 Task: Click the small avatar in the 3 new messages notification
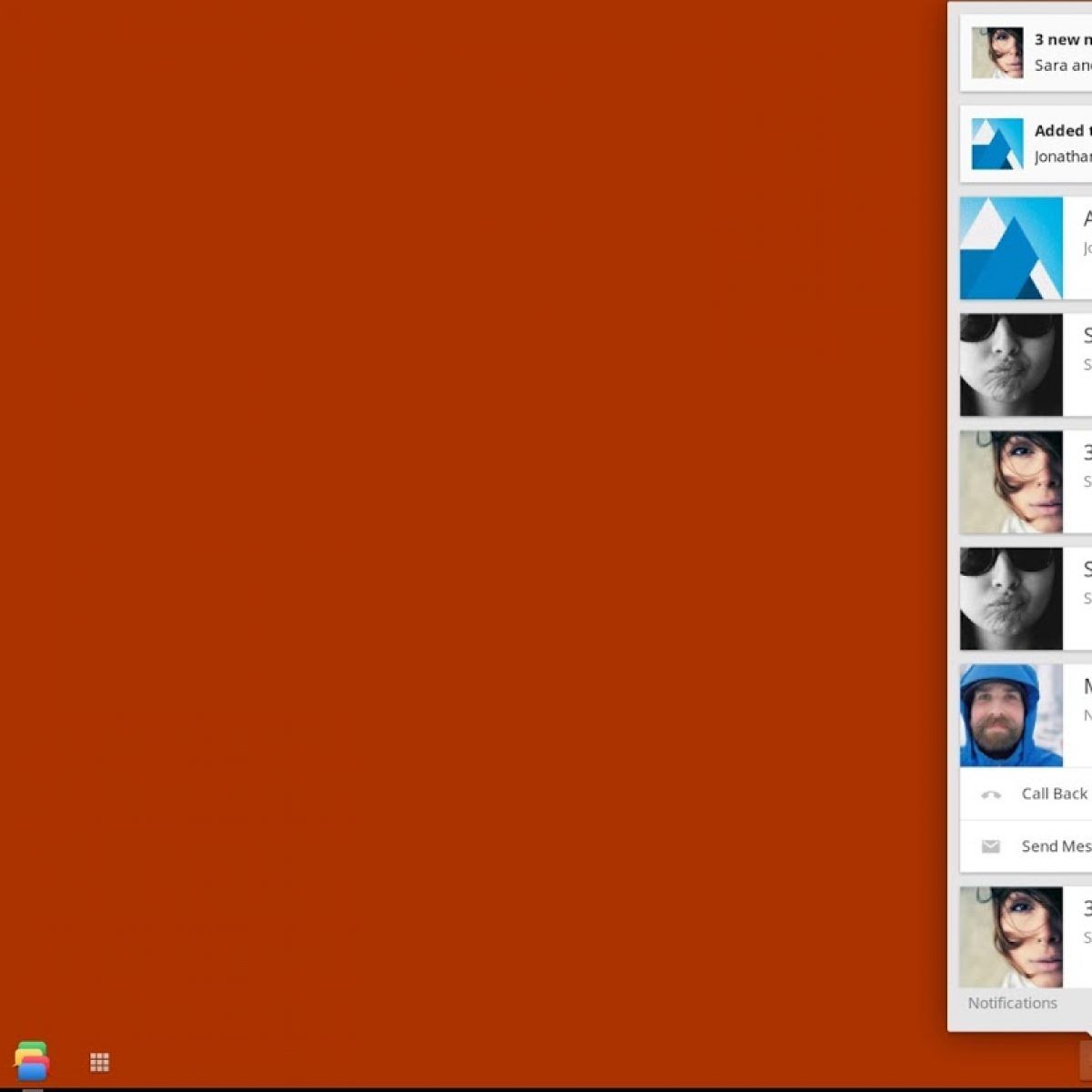(997, 53)
